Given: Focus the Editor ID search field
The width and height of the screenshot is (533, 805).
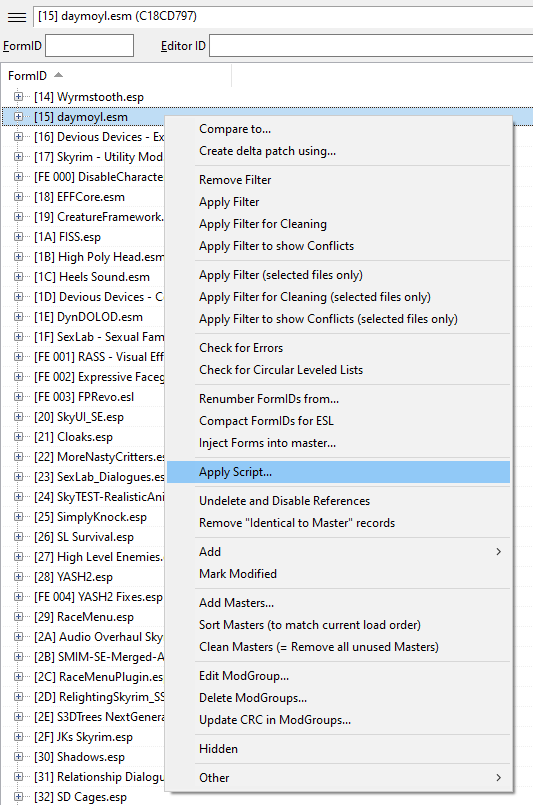Looking at the screenshot, I should [371, 46].
